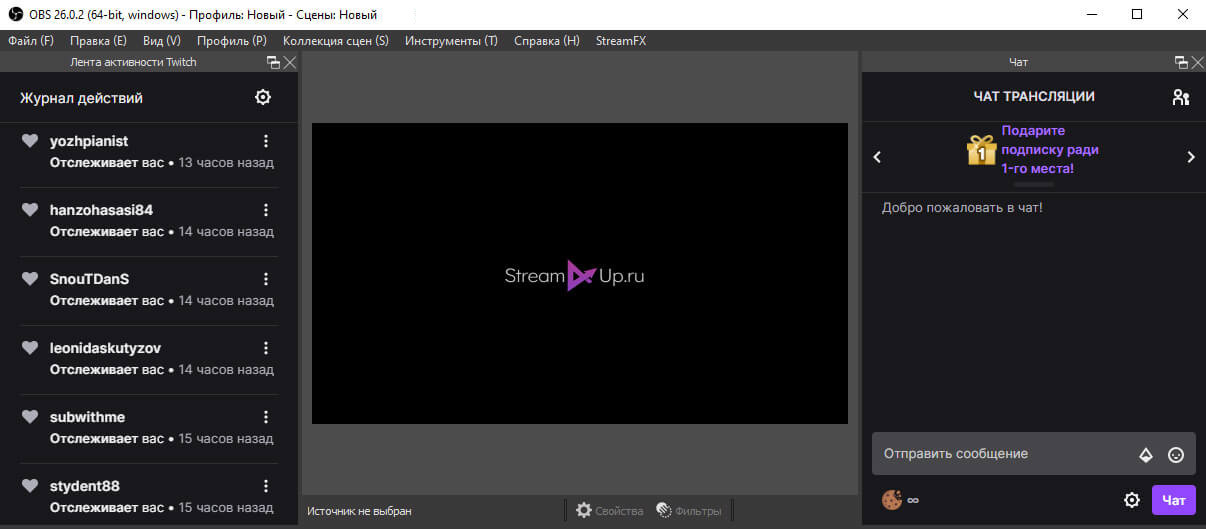This screenshot has width=1206, height=529.
Task: Open options menu for leonidaskutyzov
Action: (266, 348)
